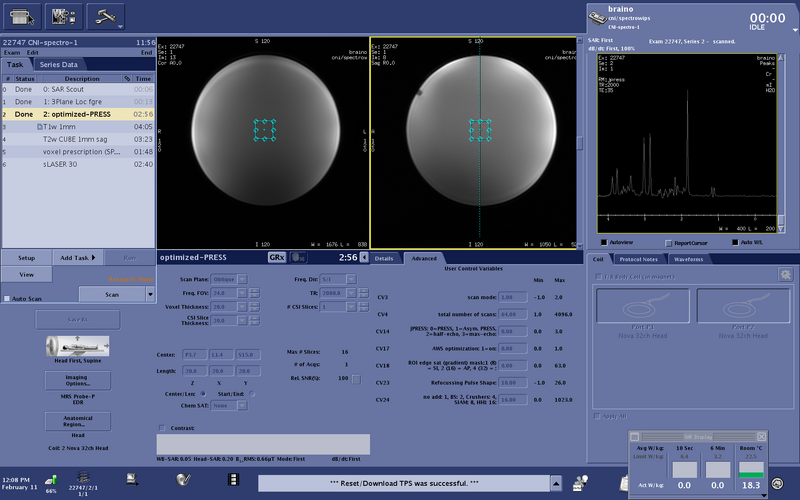800x500 pixels.
Task: Click the Room °C temperature gauge
Action: [751, 469]
